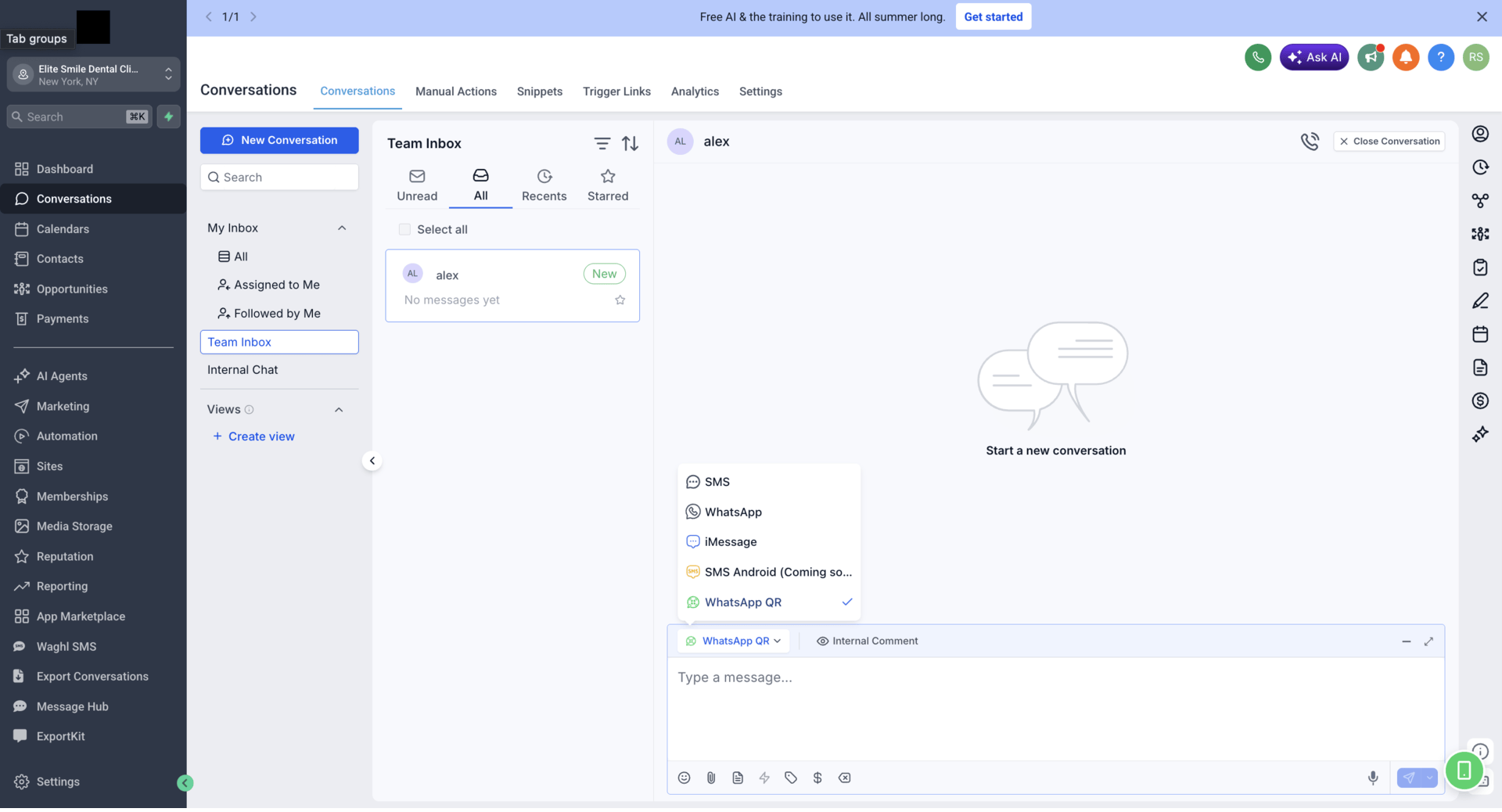Go to the next banner announcement
The height and width of the screenshot is (812, 1502).
pos(253,16)
